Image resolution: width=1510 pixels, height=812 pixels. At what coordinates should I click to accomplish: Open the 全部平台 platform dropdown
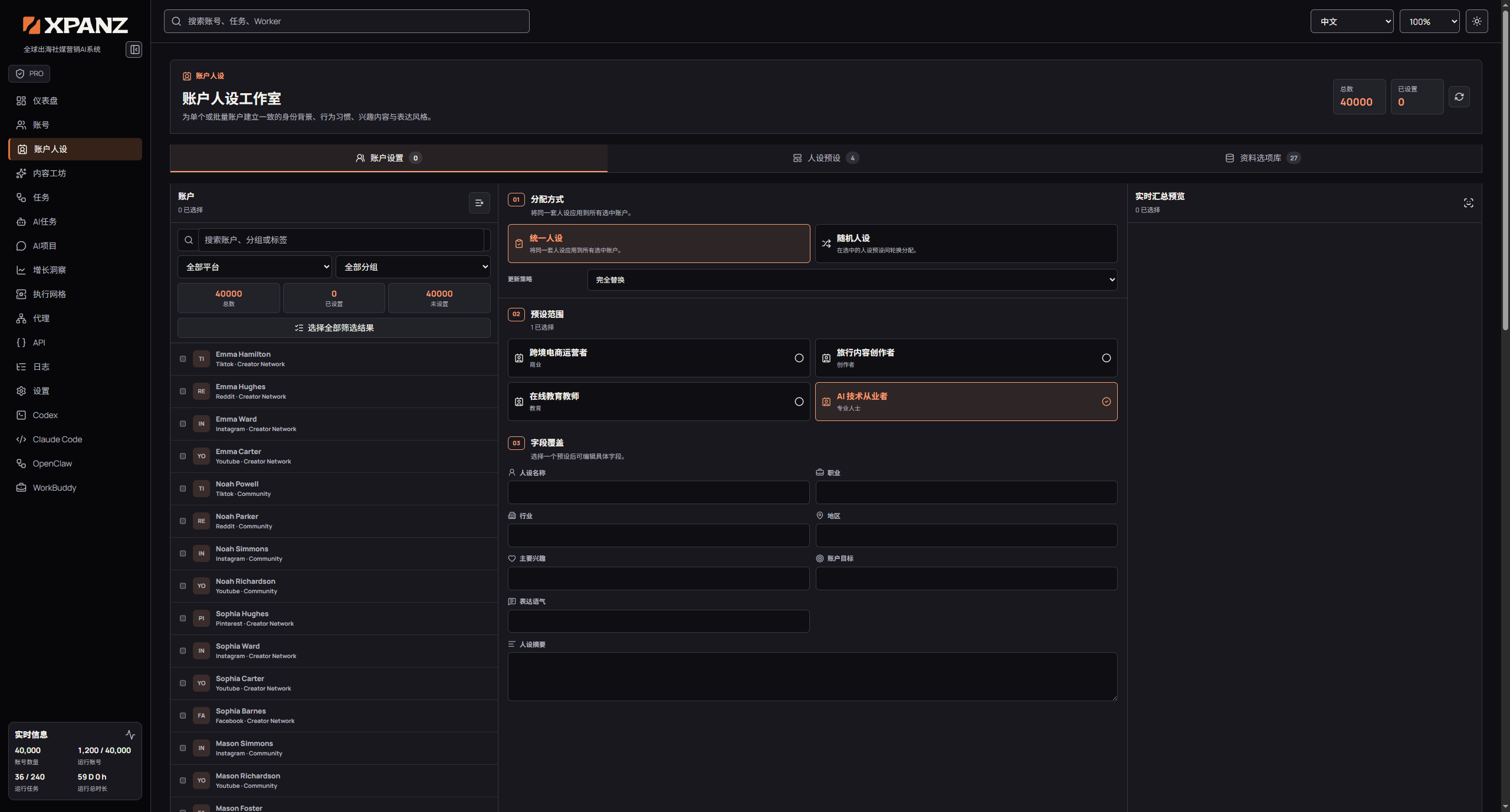point(255,267)
